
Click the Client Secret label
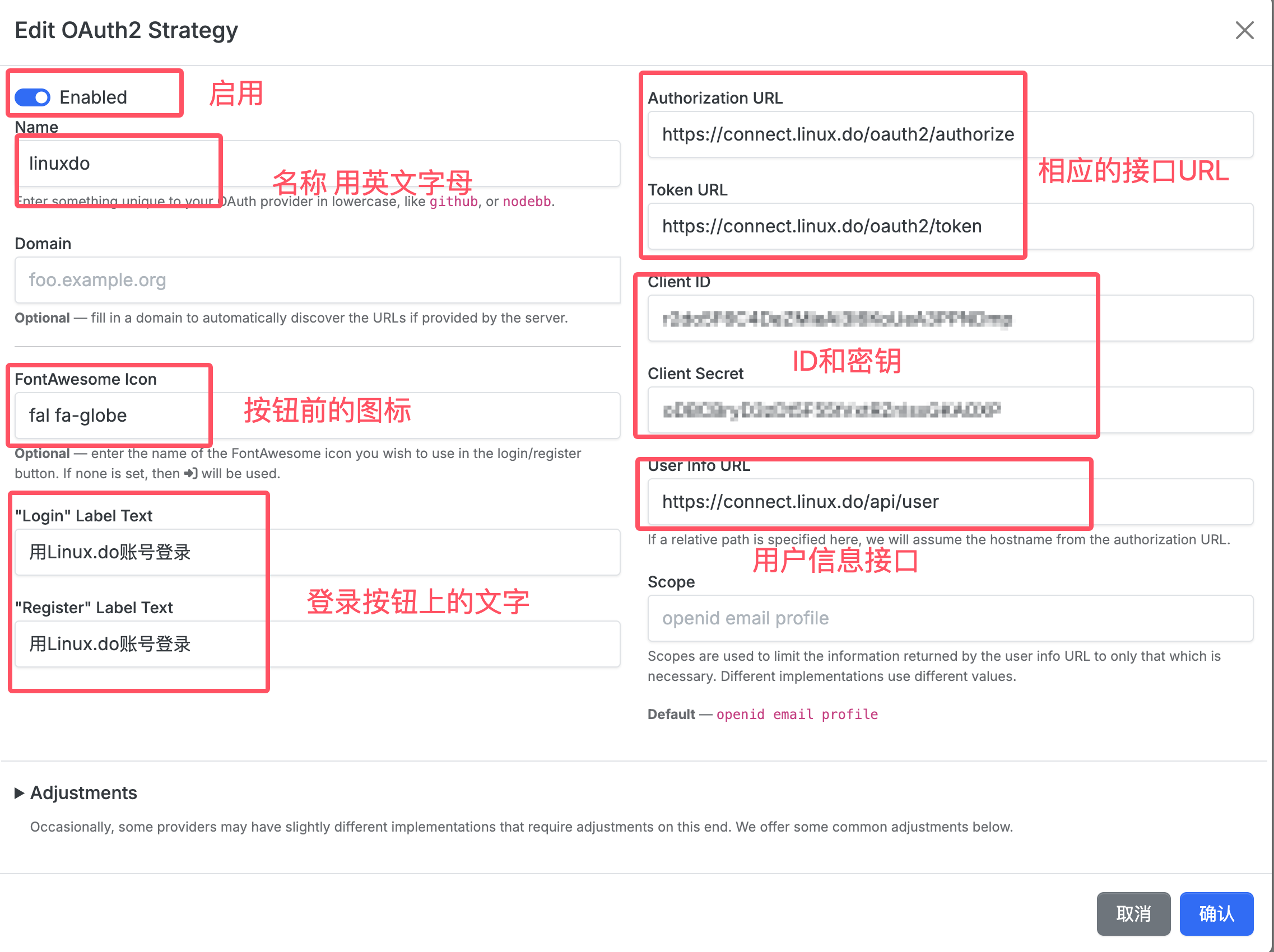coord(695,374)
